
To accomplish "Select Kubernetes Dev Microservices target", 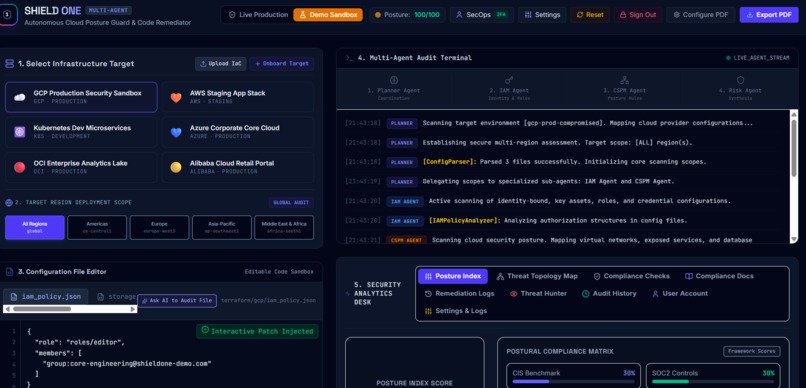I will click(81, 132).
